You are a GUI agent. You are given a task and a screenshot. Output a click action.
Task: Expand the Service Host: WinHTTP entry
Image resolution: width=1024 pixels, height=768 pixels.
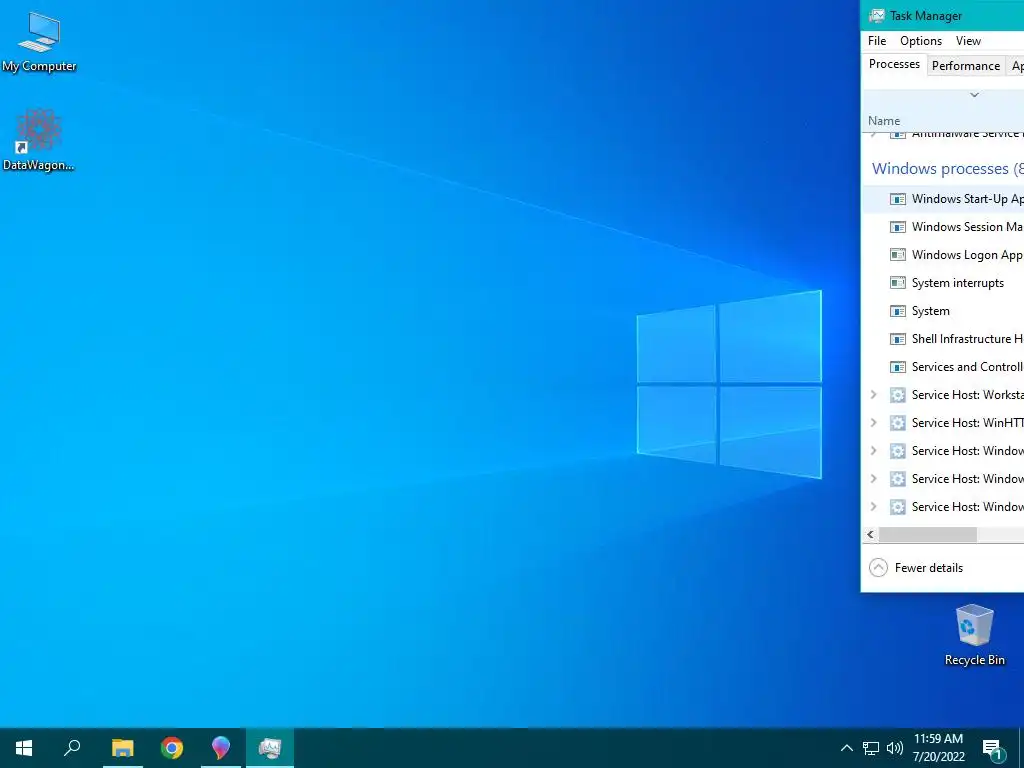click(x=873, y=423)
